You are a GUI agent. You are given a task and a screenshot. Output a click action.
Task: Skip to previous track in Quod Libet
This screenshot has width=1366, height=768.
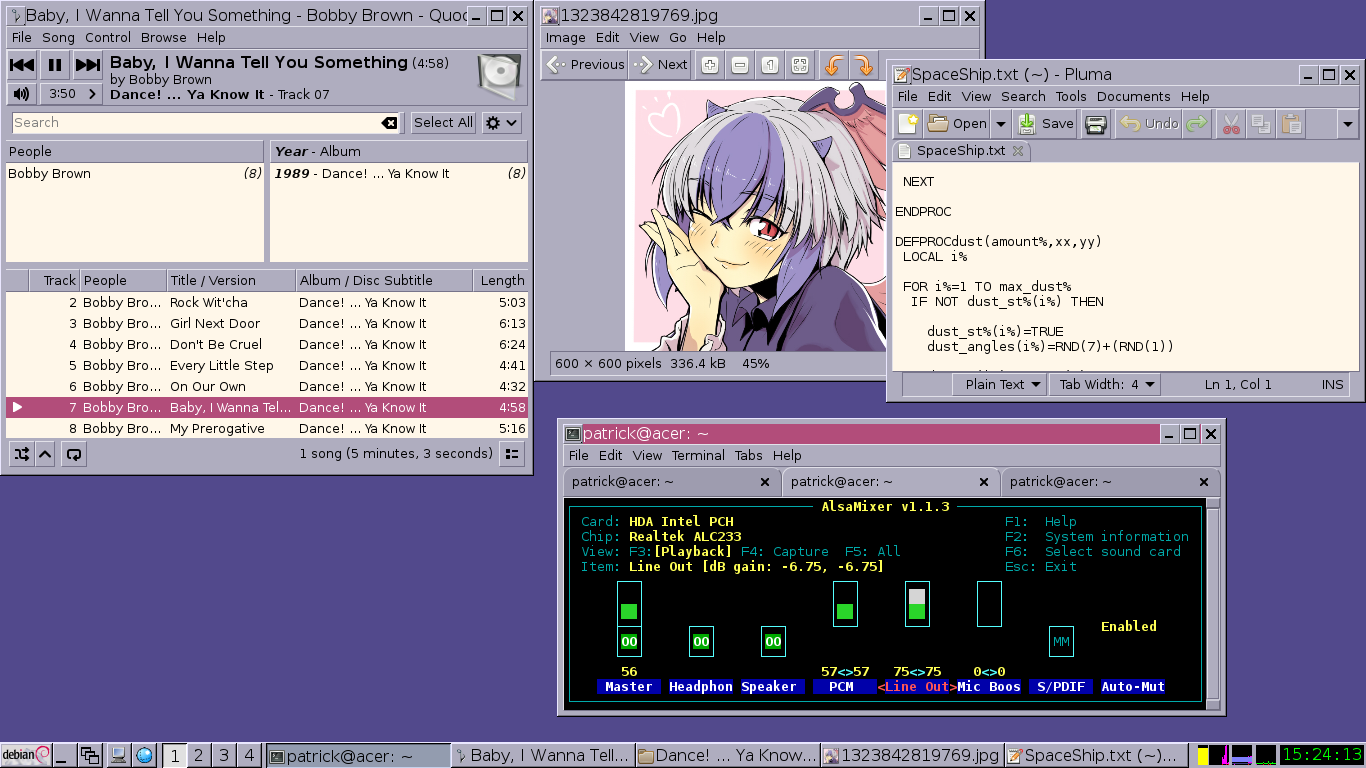click(22, 66)
